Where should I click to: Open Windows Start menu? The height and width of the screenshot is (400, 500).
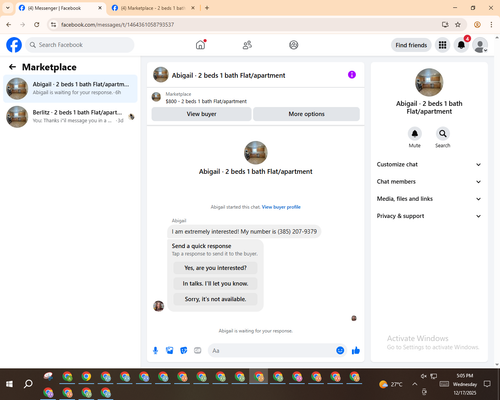(9, 384)
